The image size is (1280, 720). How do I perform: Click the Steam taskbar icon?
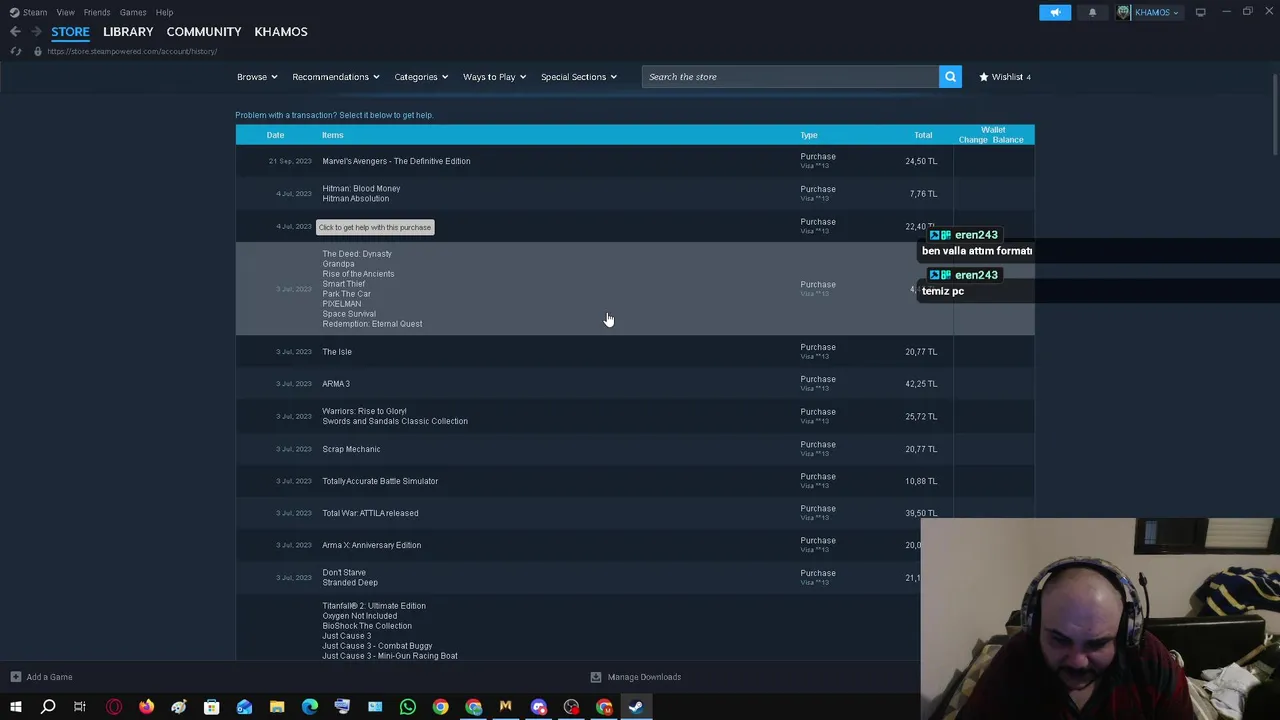pyautogui.click(x=636, y=708)
